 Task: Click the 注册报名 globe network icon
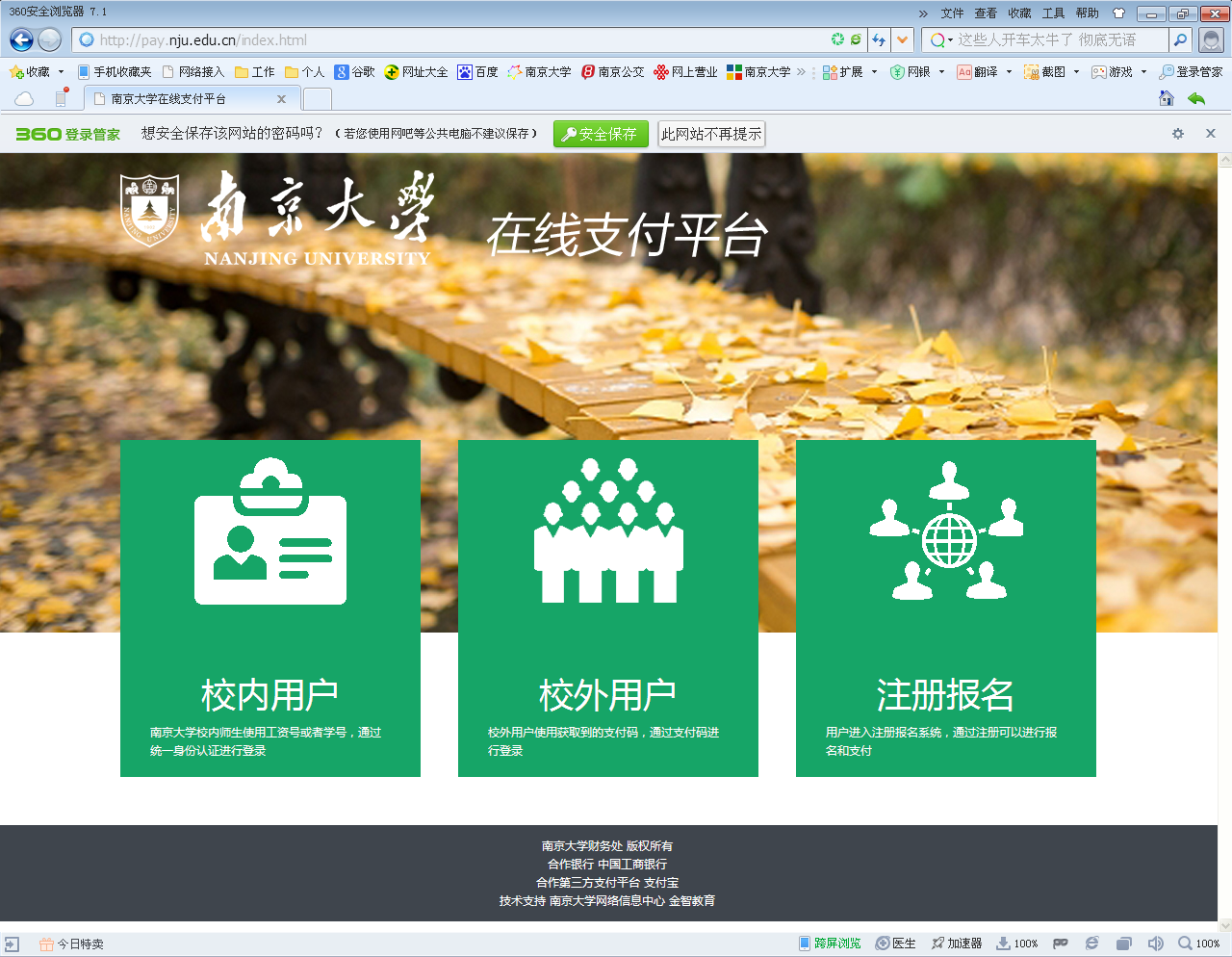click(946, 531)
